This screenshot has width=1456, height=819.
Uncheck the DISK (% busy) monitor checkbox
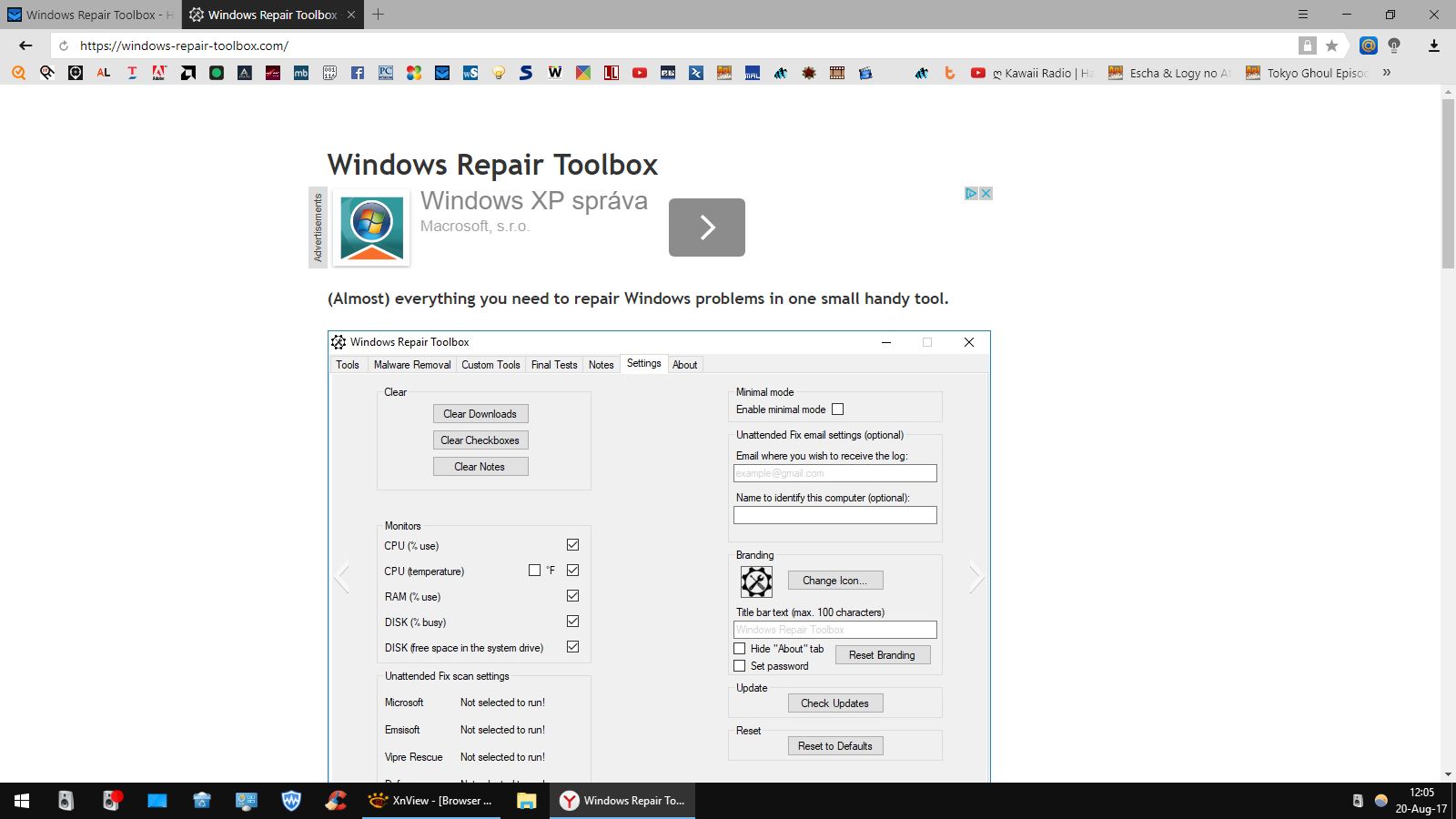573,622
